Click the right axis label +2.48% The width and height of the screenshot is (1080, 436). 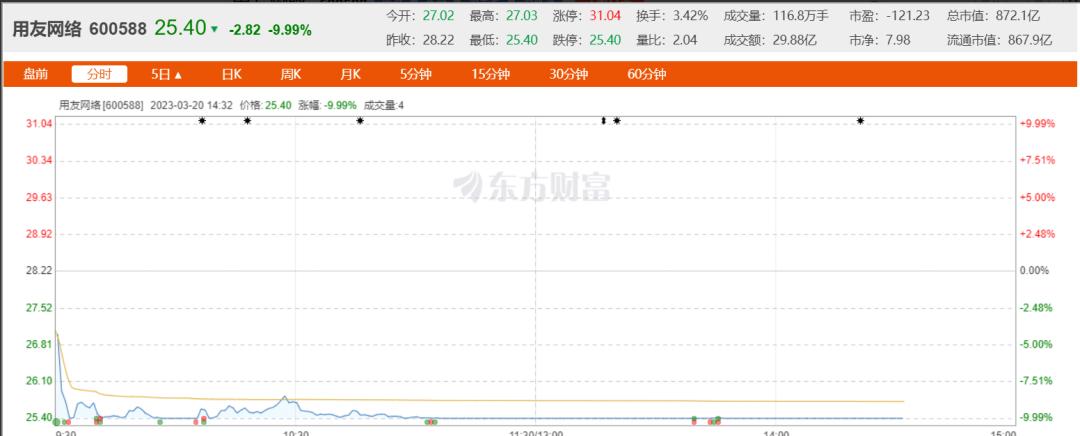(1037, 233)
